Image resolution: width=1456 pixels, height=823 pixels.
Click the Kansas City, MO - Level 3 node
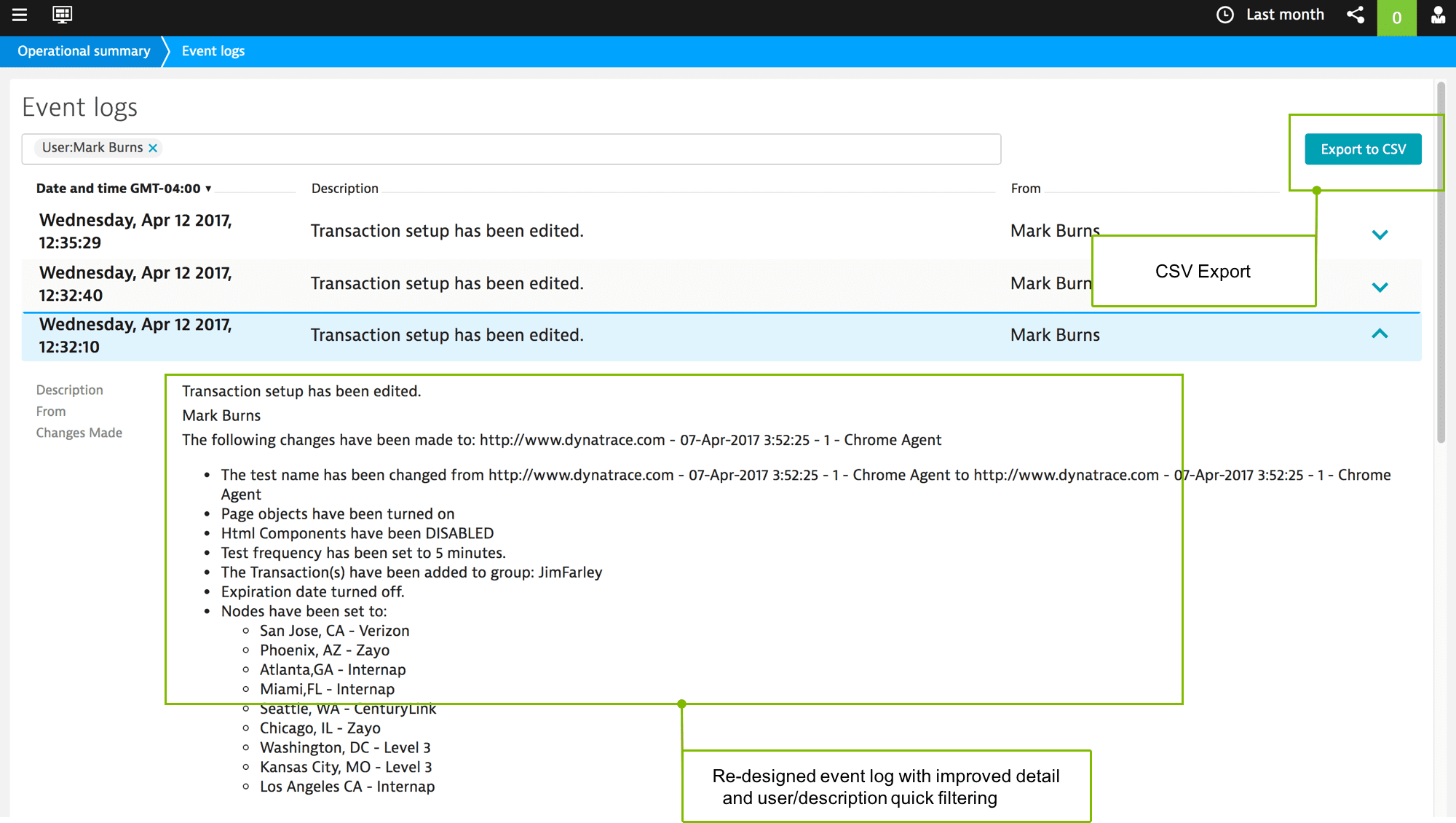346,767
